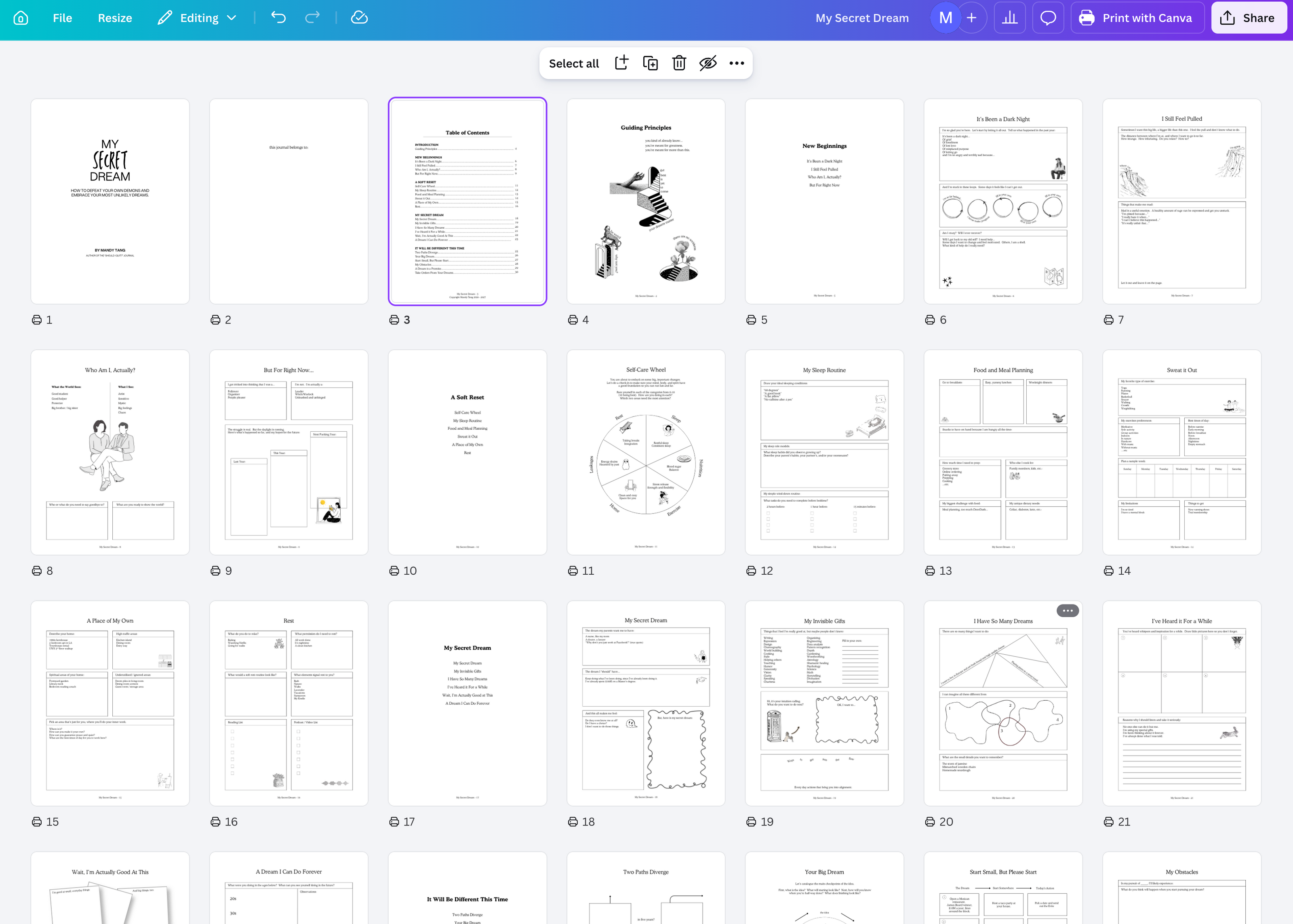Image resolution: width=1293 pixels, height=924 pixels.
Task: Open the Analytics bar chart icon
Action: (x=1010, y=18)
